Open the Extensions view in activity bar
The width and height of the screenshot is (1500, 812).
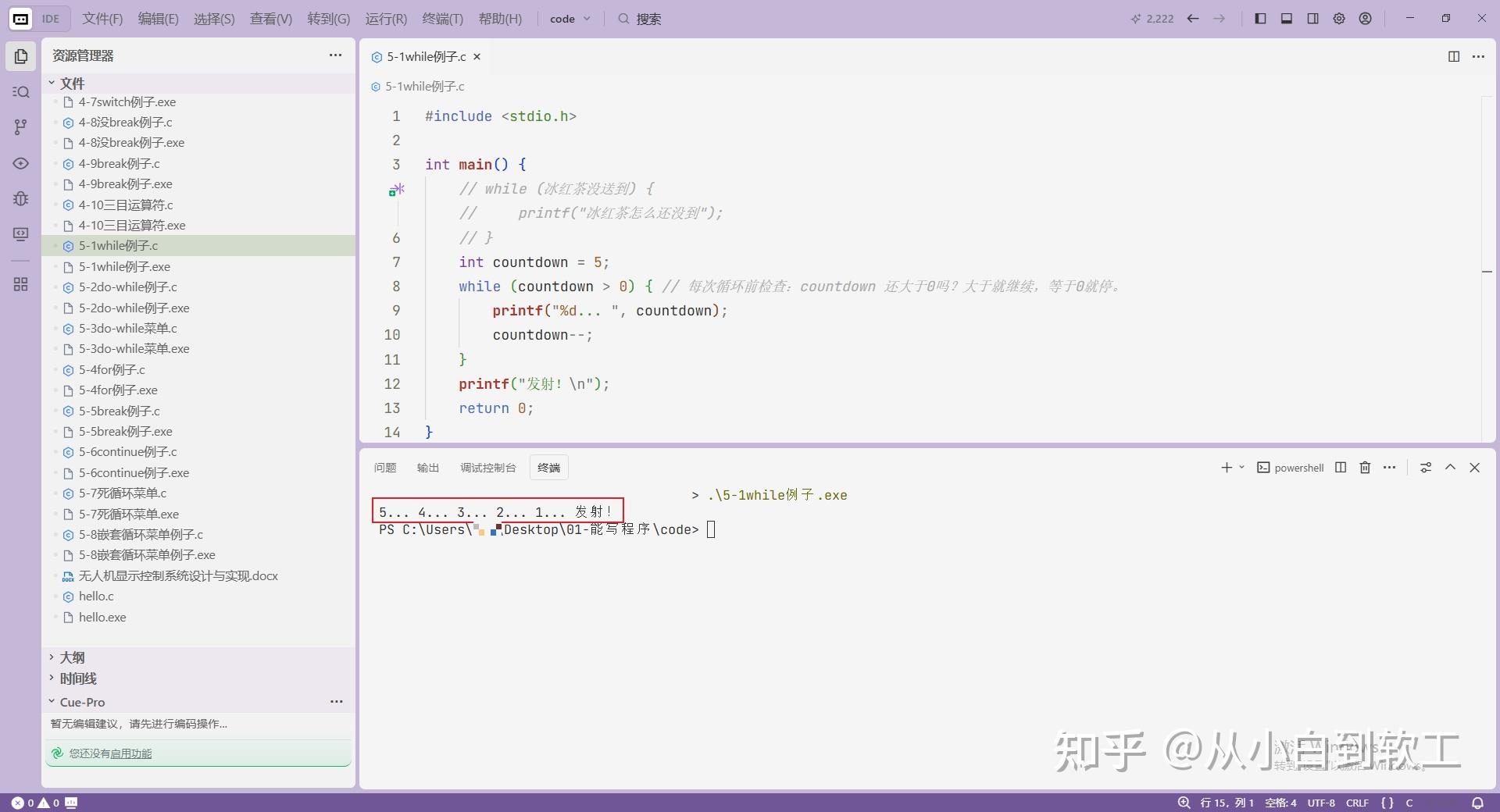click(x=21, y=284)
